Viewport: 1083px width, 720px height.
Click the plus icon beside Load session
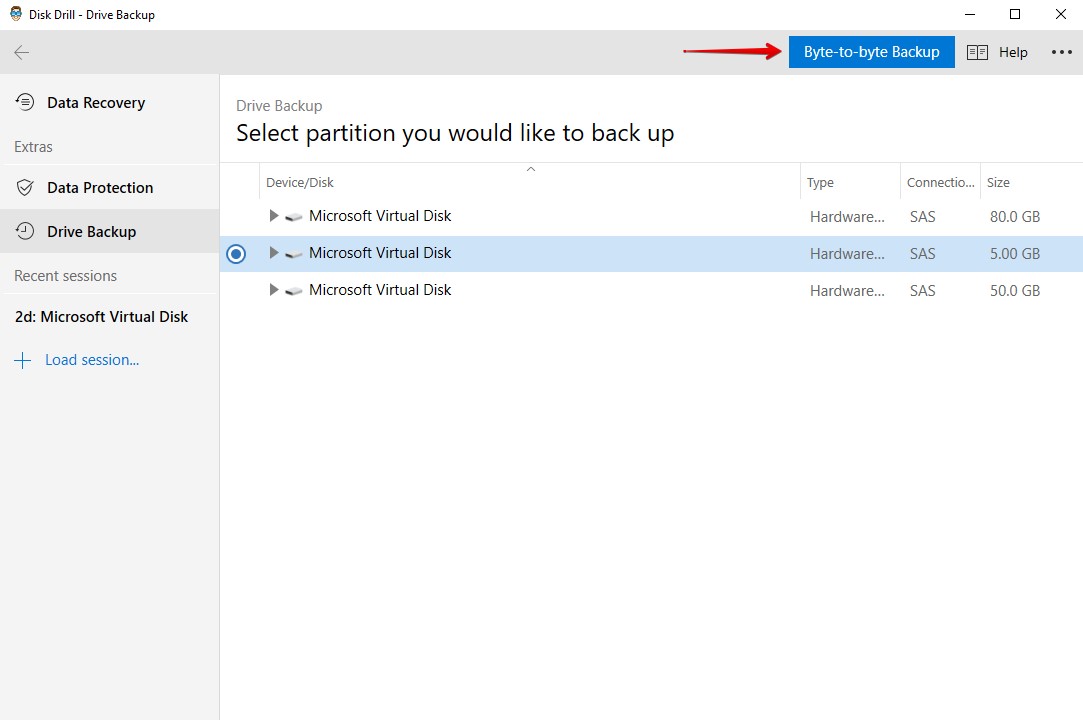(22, 360)
